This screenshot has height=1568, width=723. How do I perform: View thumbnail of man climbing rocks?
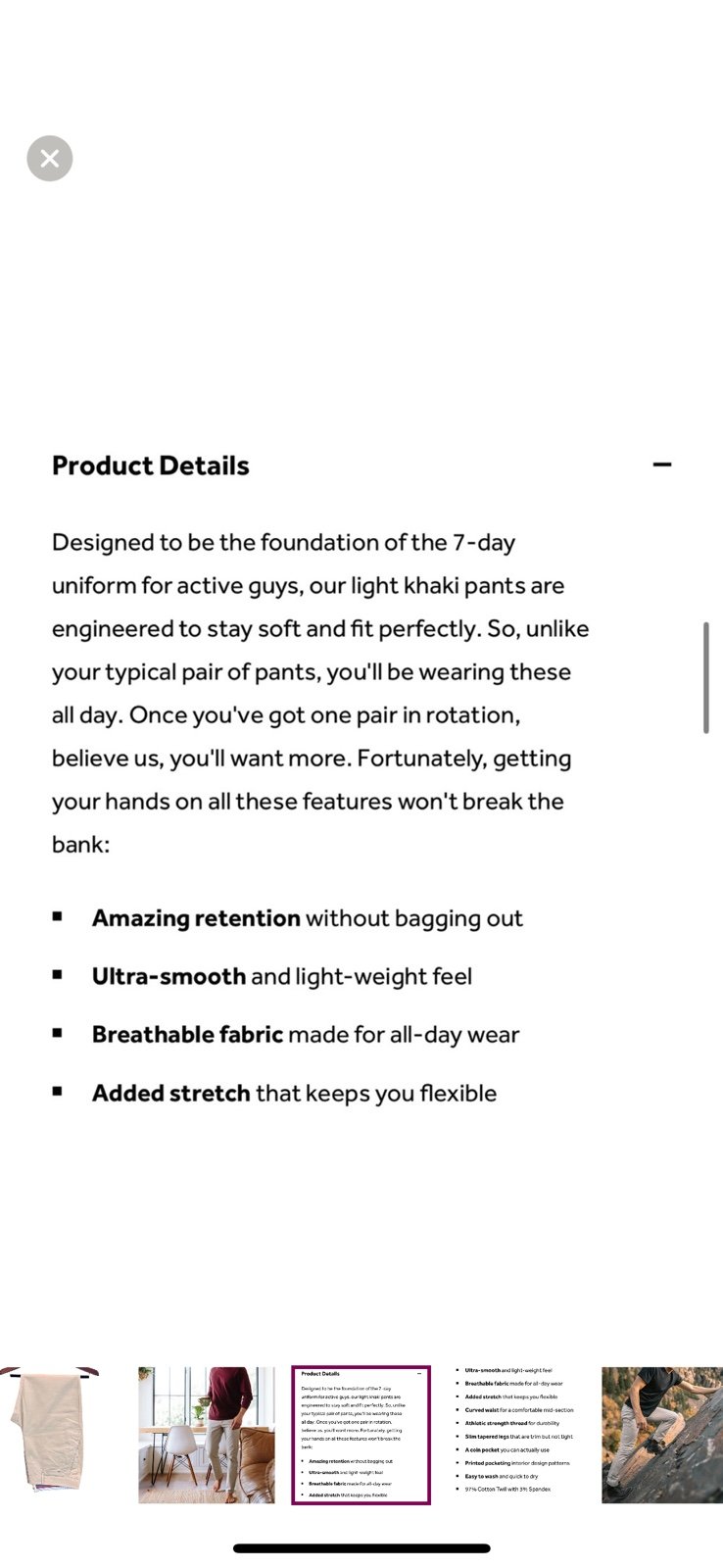click(662, 1435)
